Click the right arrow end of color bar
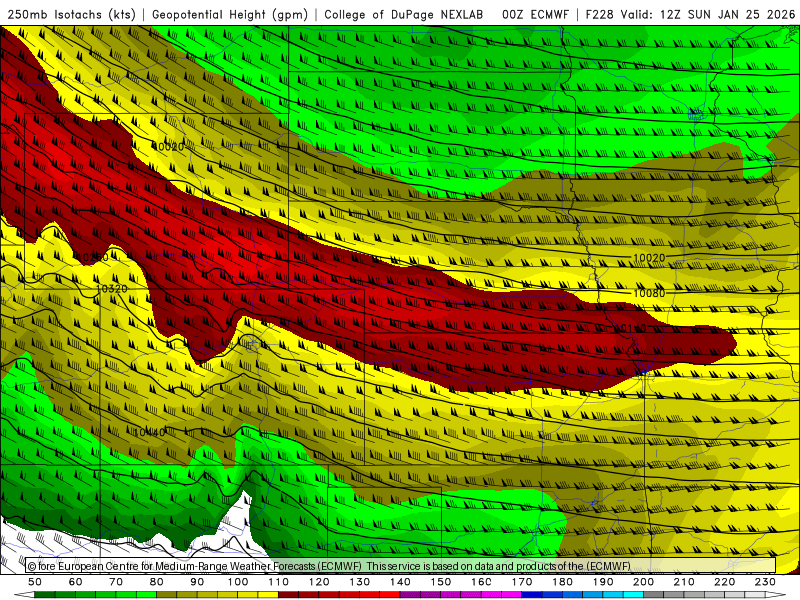 coord(776,595)
